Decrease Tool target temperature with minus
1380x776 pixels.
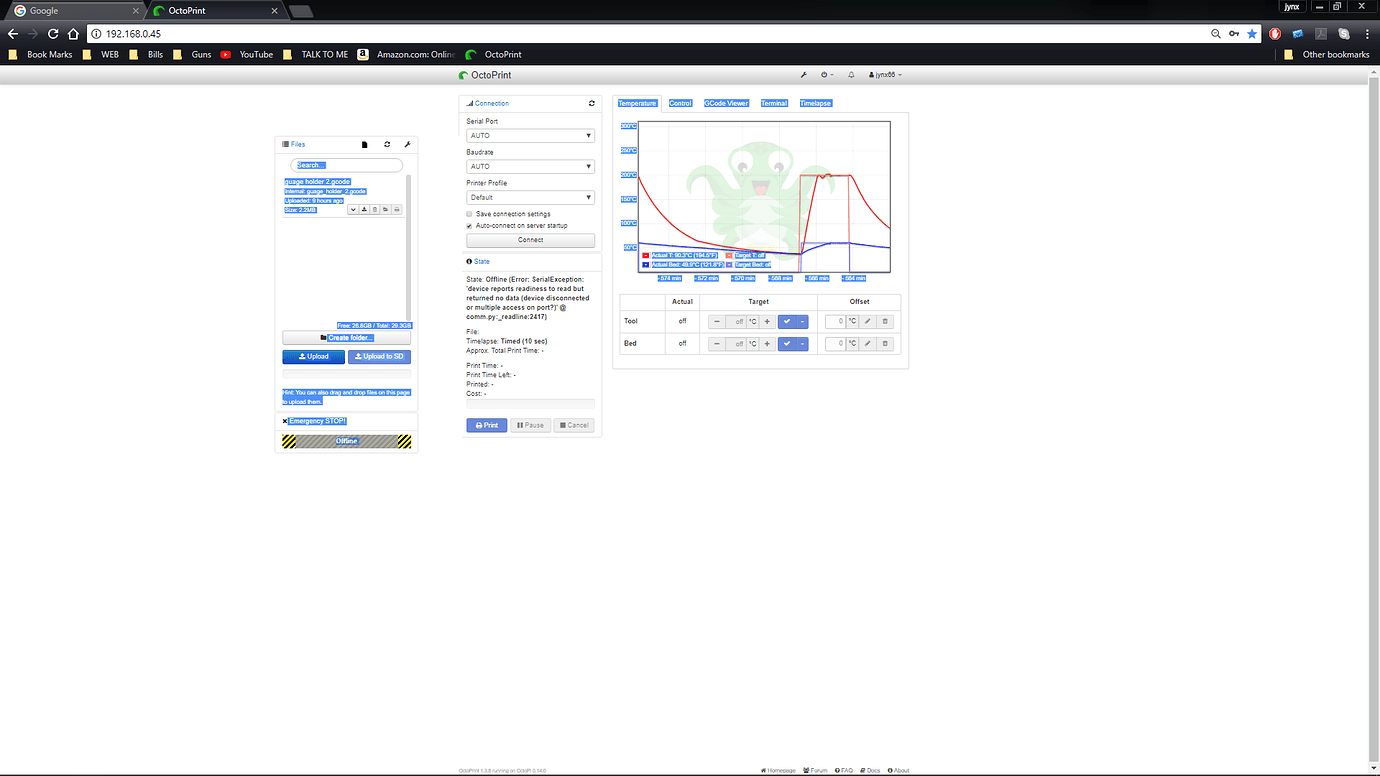(x=716, y=321)
